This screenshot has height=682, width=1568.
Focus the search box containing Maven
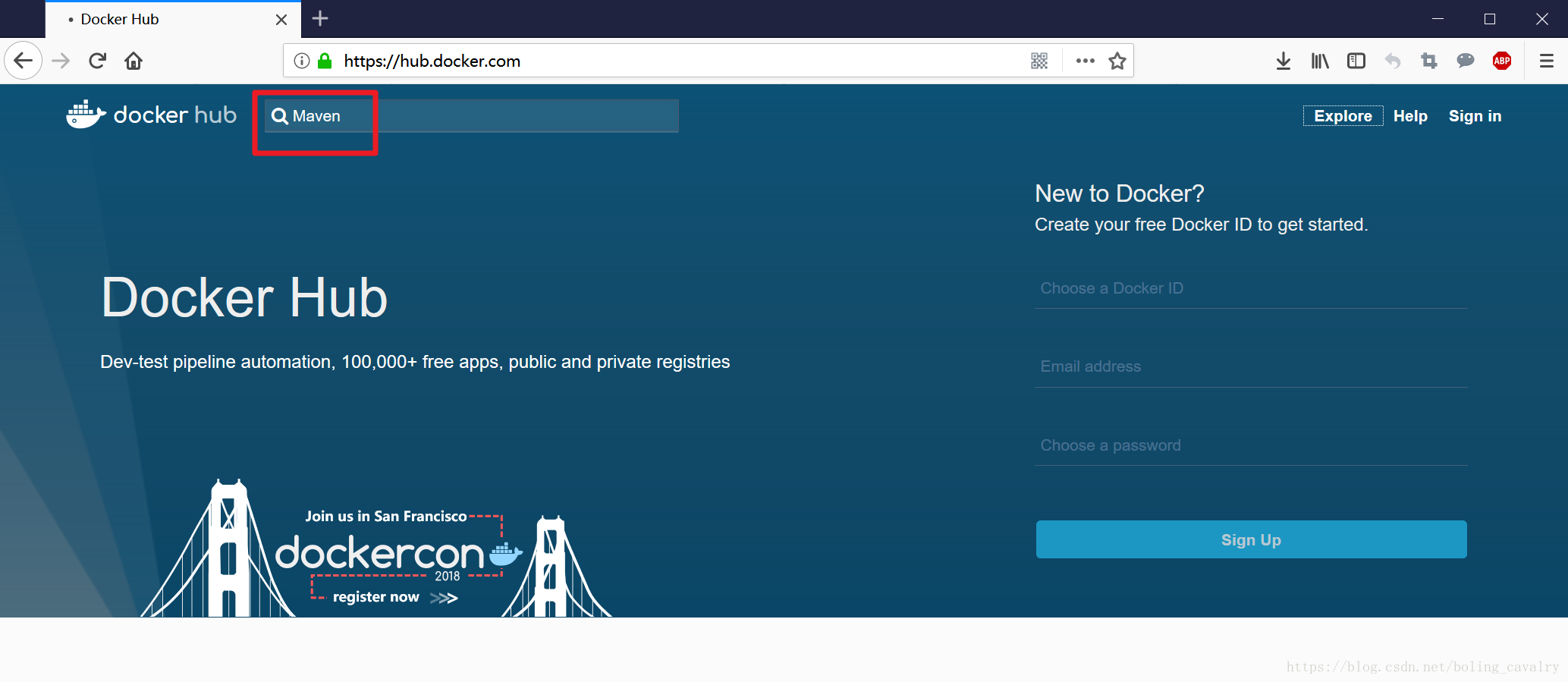pyautogui.click(x=471, y=116)
